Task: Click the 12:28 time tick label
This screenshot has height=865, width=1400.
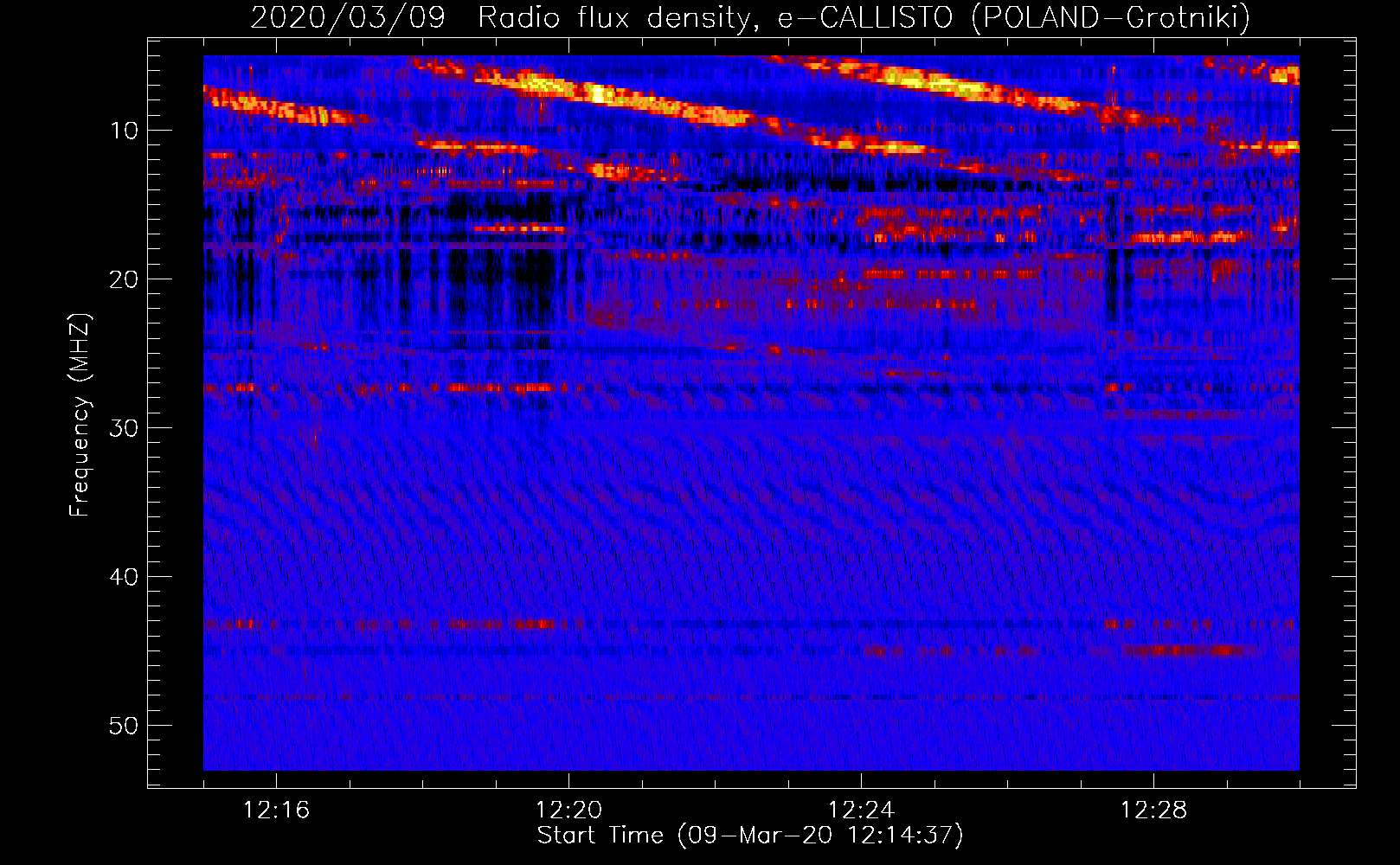Action: pos(1153,811)
